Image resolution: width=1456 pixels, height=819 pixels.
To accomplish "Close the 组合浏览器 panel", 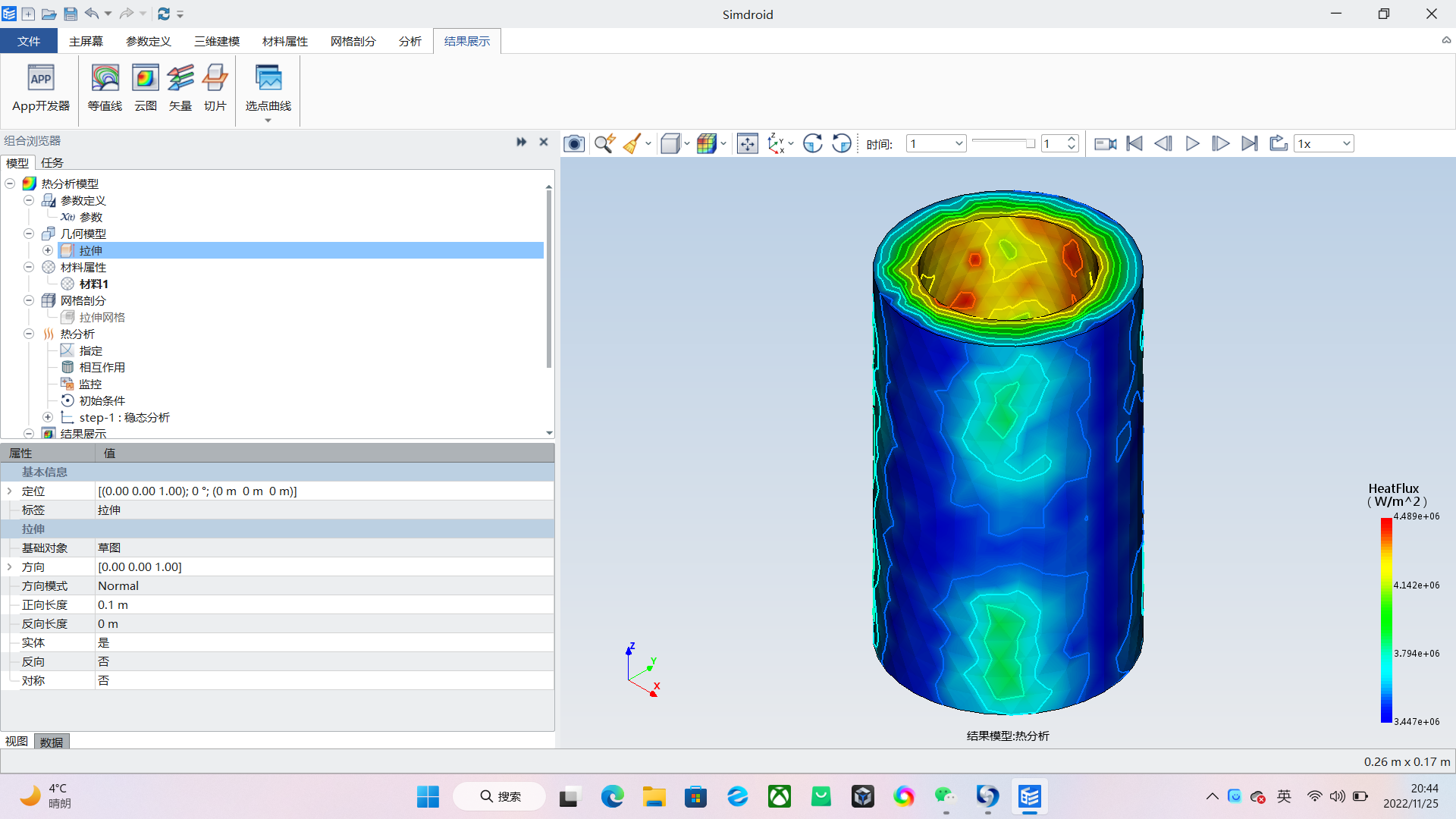I will [x=544, y=142].
